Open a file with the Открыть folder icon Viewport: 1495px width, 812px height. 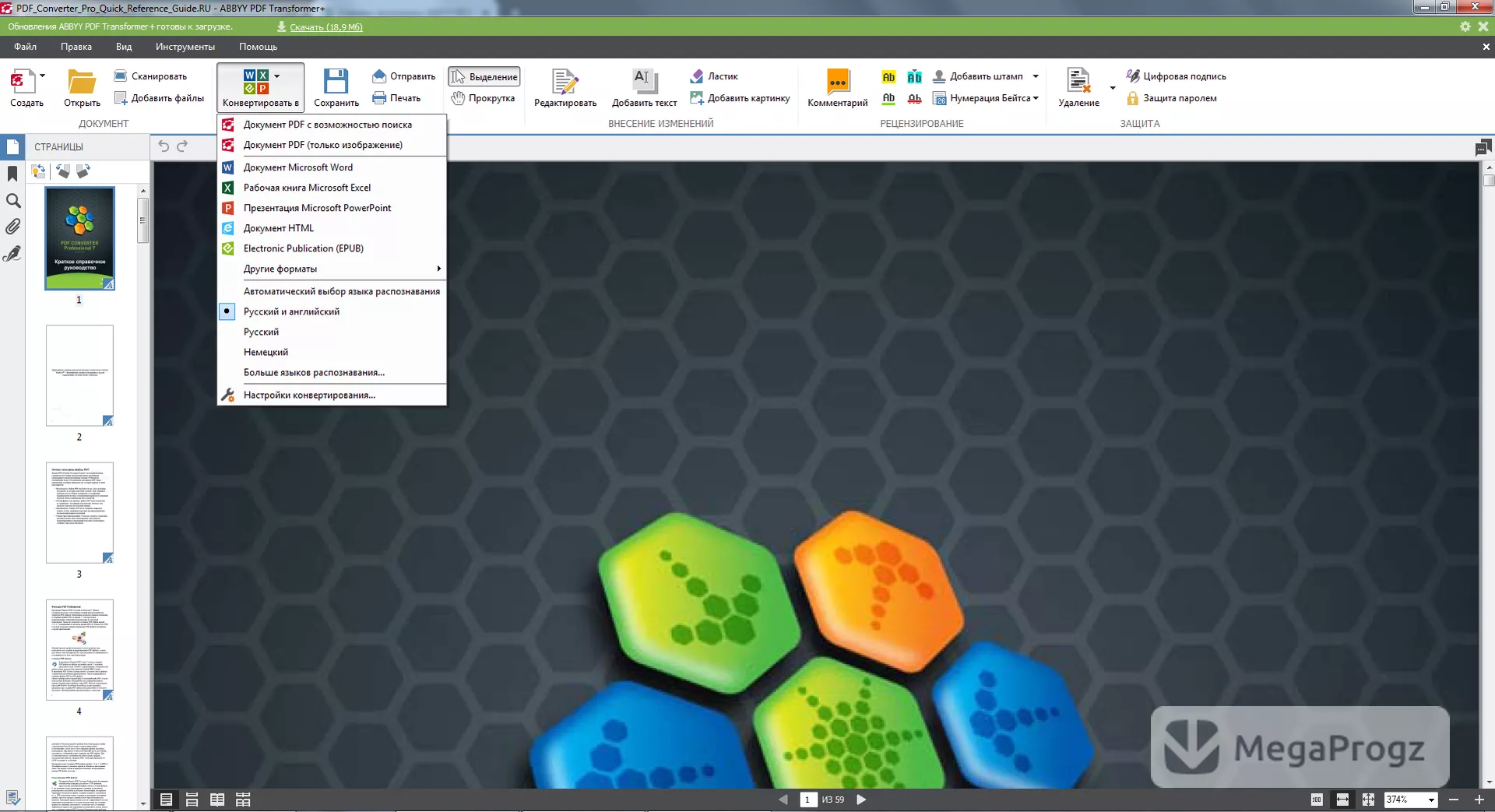click(x=82, y=82)
